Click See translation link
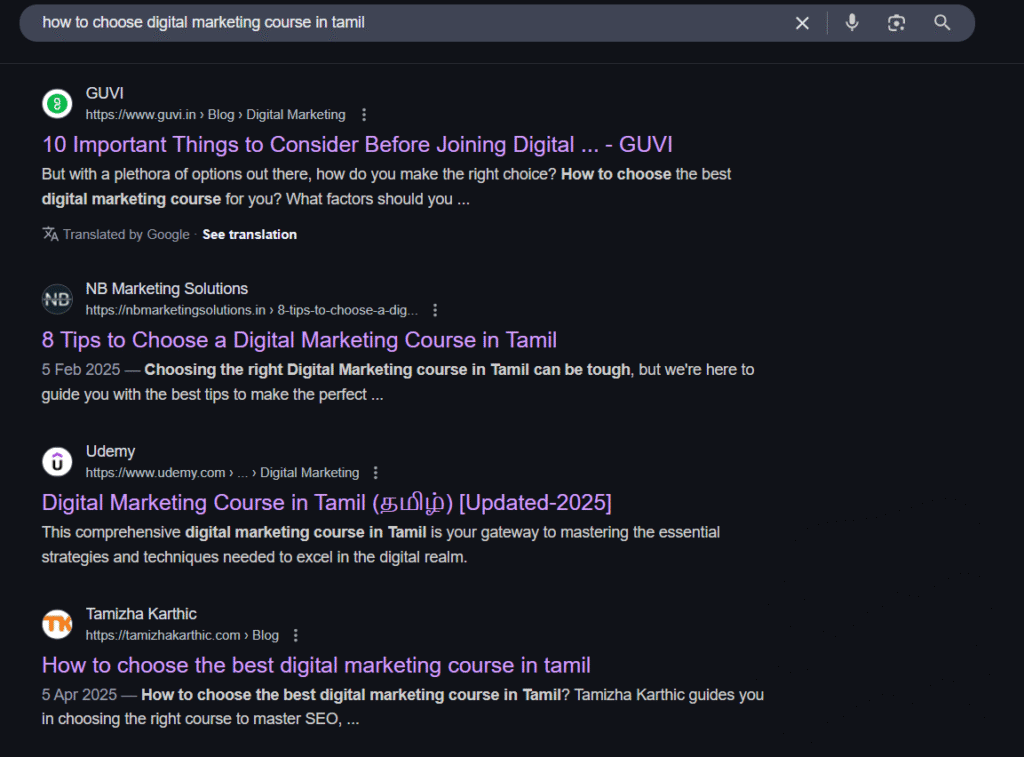This screenshot has width=1024, height=757. 249,234
